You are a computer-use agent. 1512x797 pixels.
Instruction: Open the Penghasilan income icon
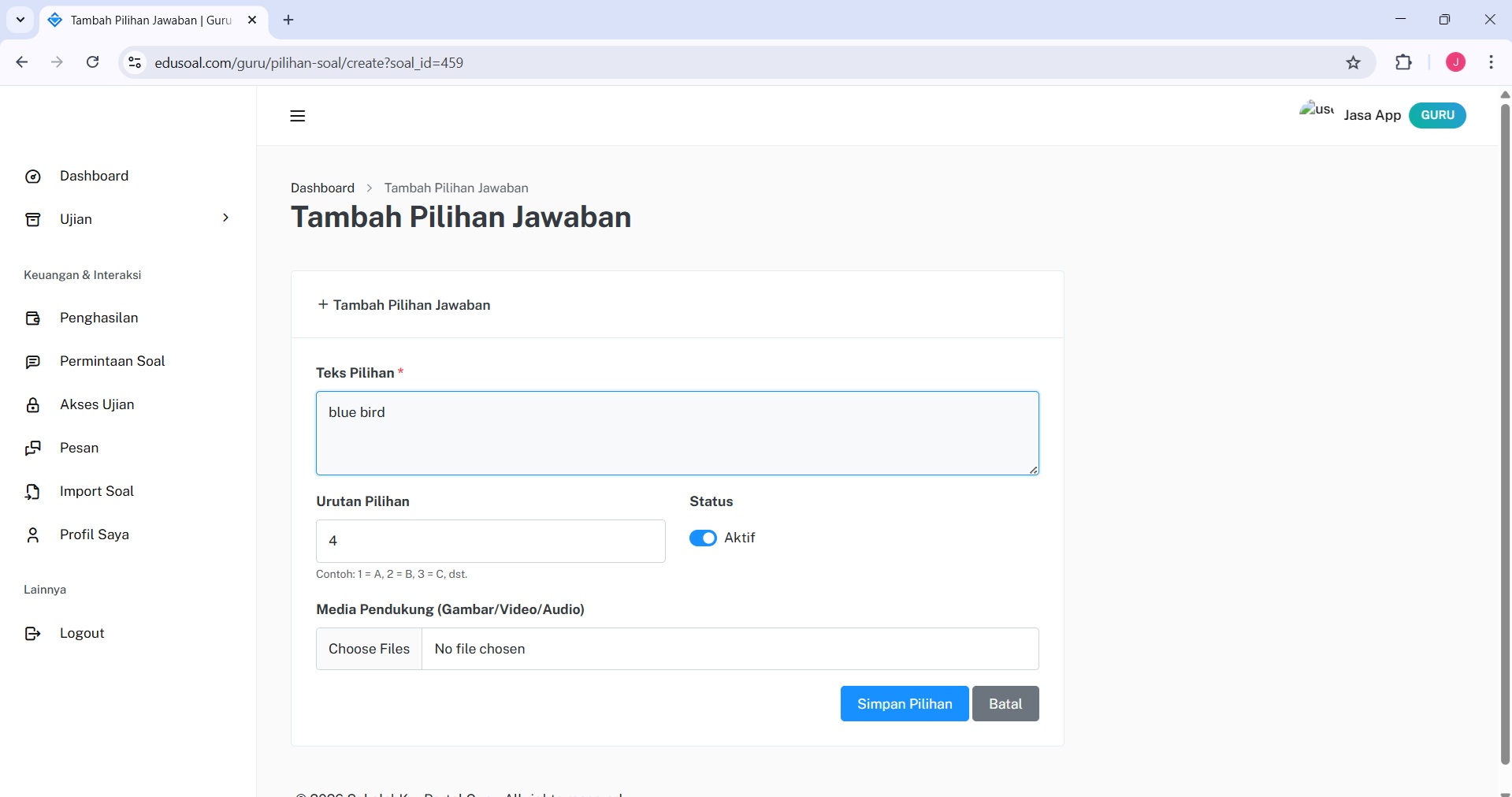tap(32, 318)
